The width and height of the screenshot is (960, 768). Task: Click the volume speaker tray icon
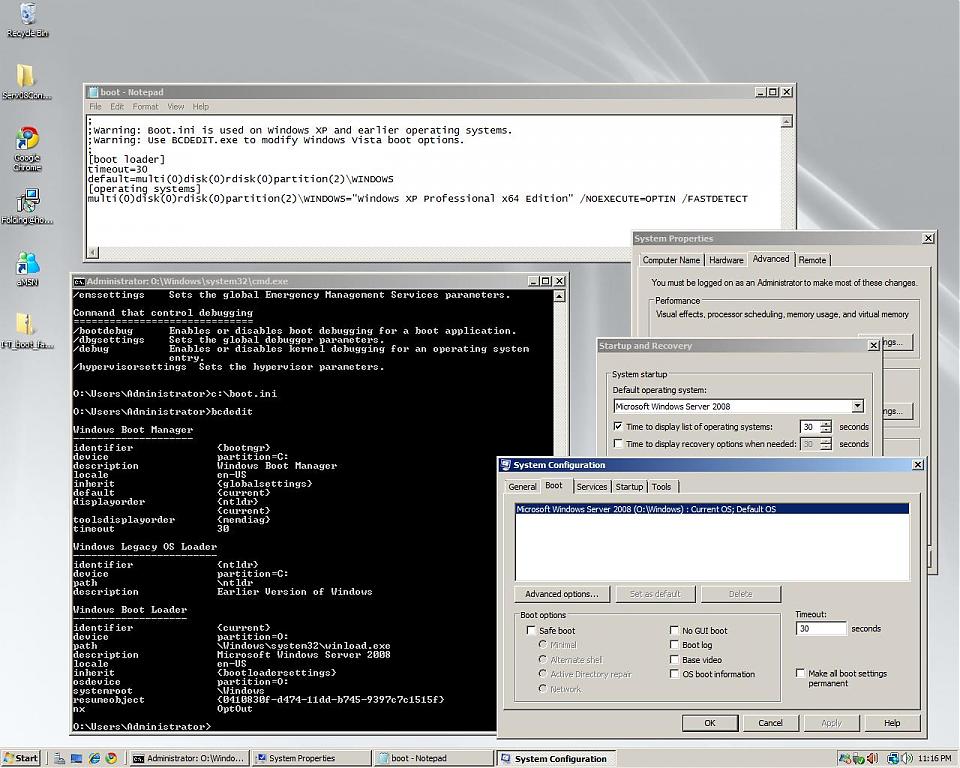(907, 759)
